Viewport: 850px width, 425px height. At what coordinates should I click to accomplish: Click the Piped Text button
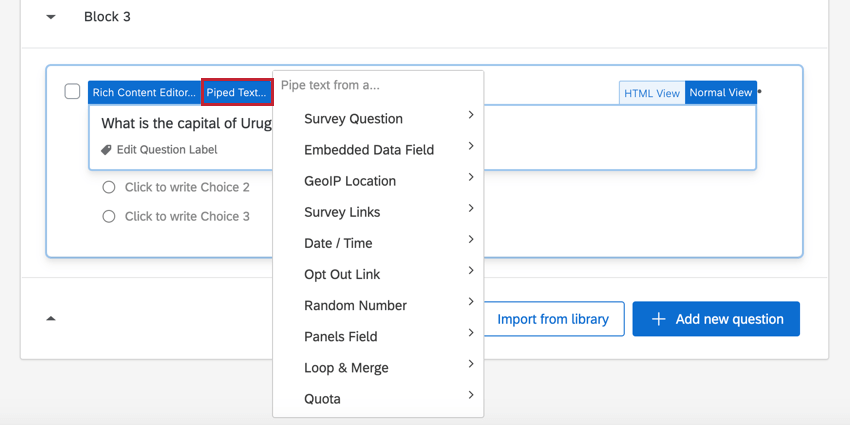(237, 93)
